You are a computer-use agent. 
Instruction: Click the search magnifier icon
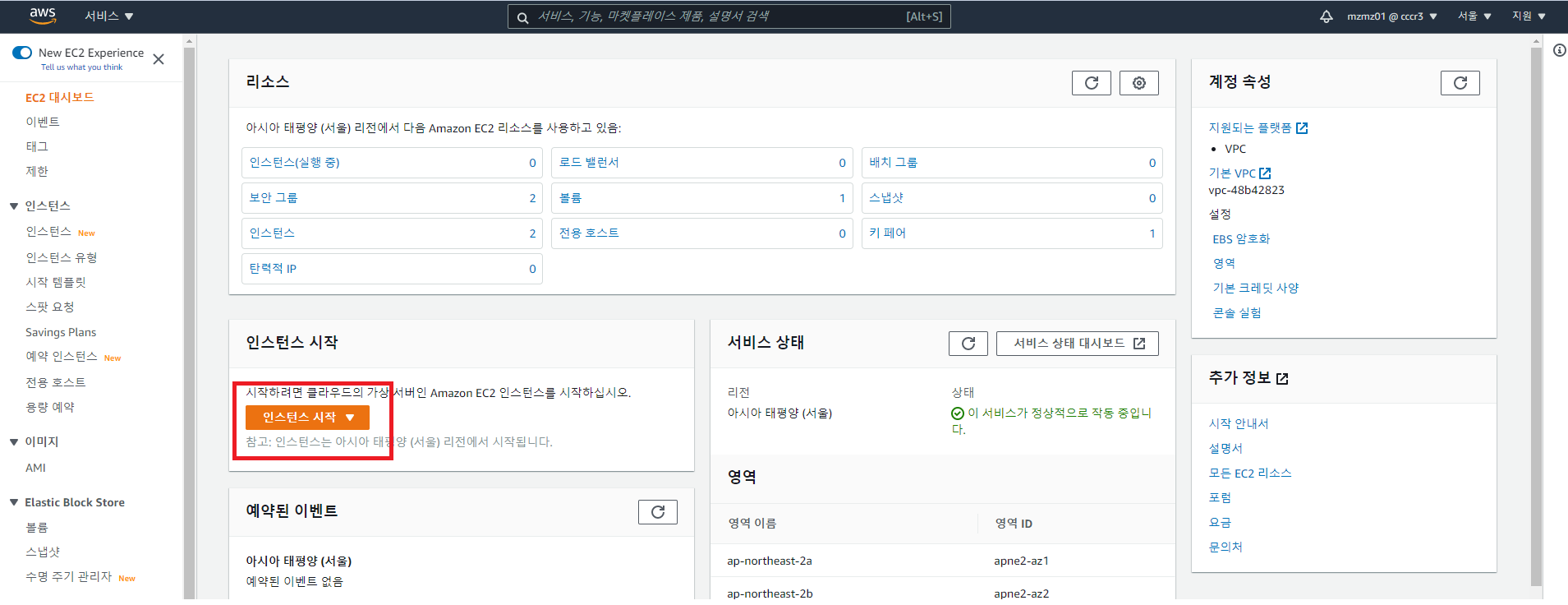click(x=522, y=17)
